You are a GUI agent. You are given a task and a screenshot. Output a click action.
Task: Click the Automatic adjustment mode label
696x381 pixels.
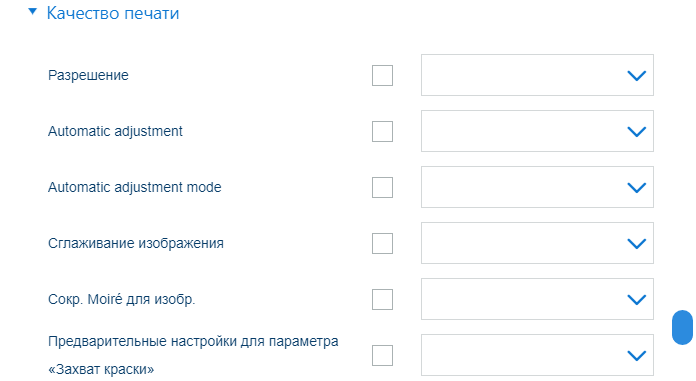coord(134,187)
